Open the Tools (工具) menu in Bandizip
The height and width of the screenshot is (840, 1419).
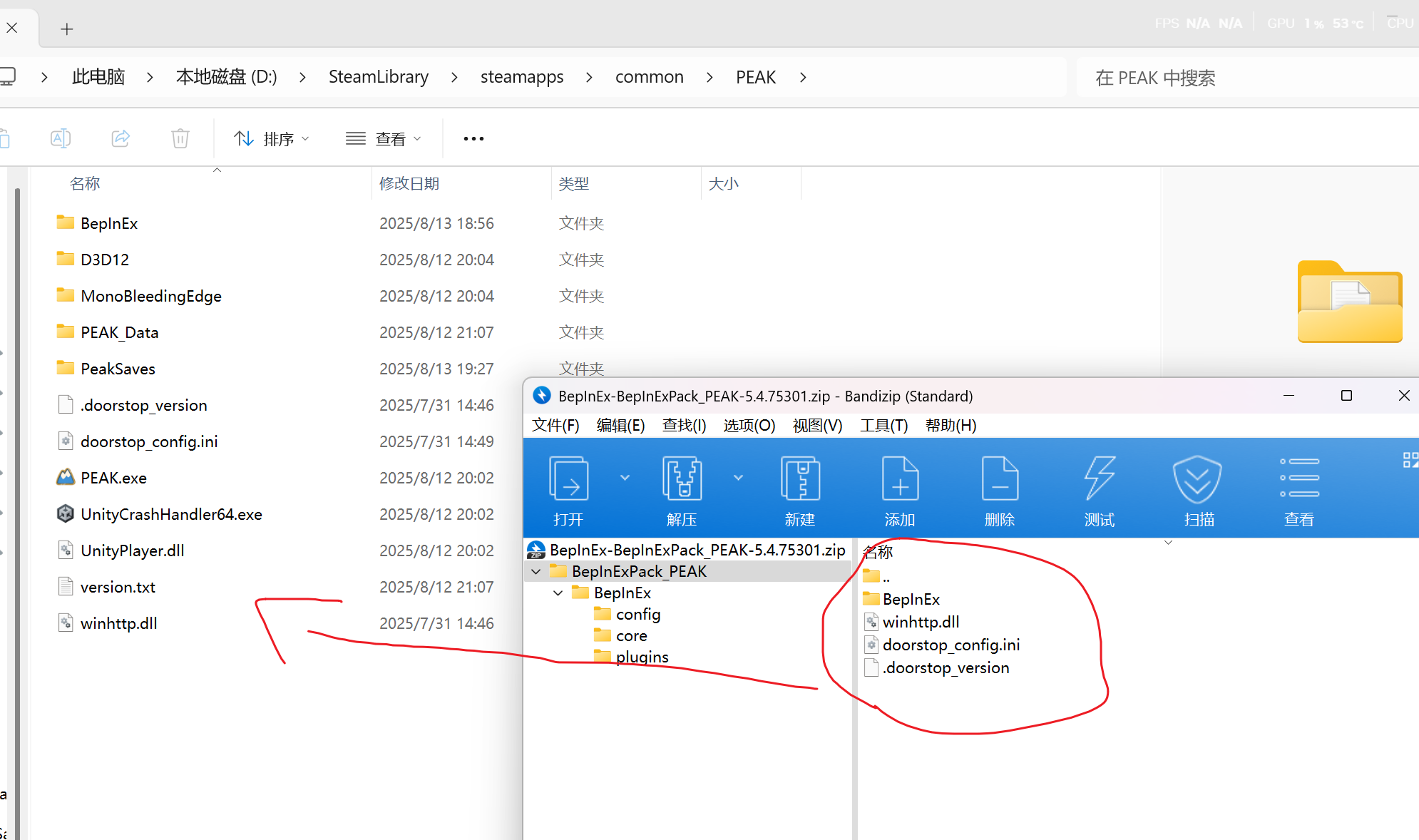point(883,426)
